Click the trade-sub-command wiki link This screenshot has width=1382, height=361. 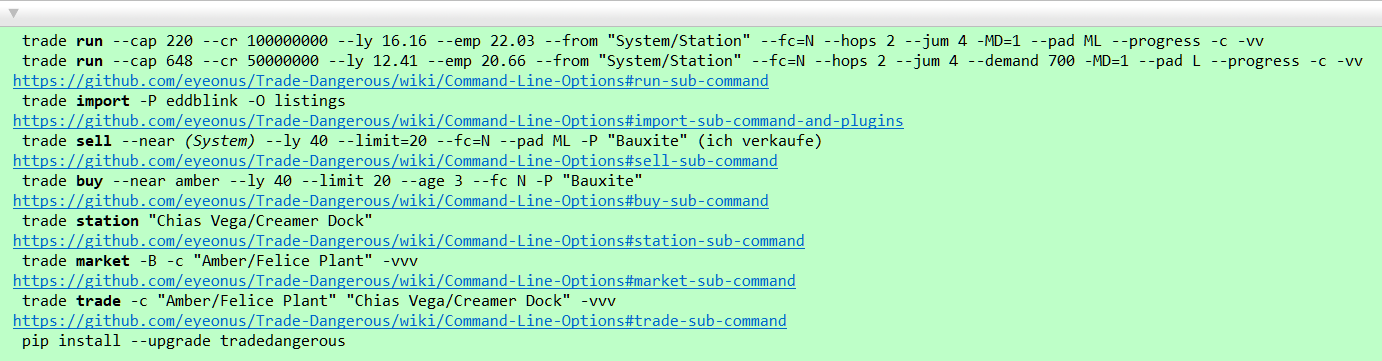400,320
